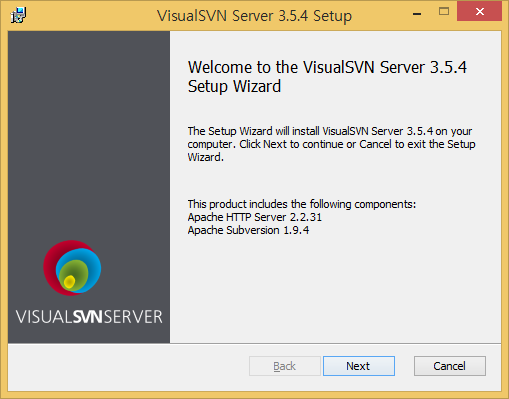Click the 'Welcome to the VisualSVN Server 3.5.4' heading
This screenshot has height=399, width=509.
pos(327,77)
